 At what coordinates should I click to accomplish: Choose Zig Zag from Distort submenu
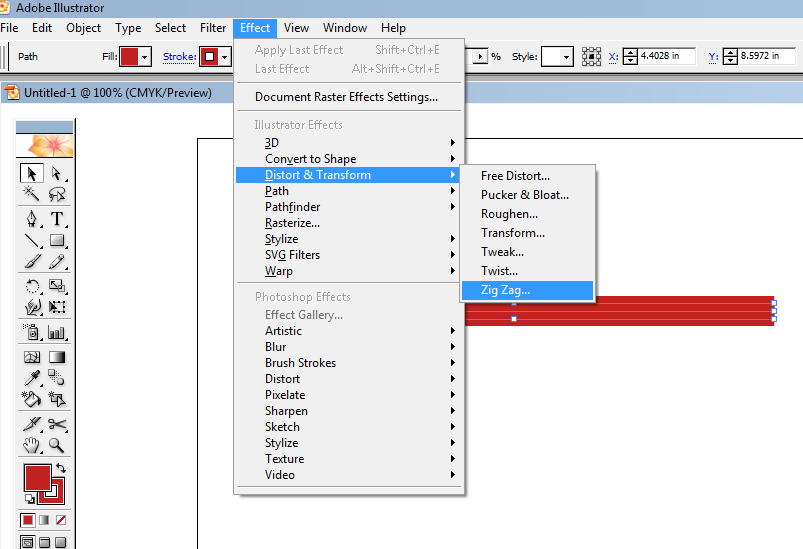[527, 290]
